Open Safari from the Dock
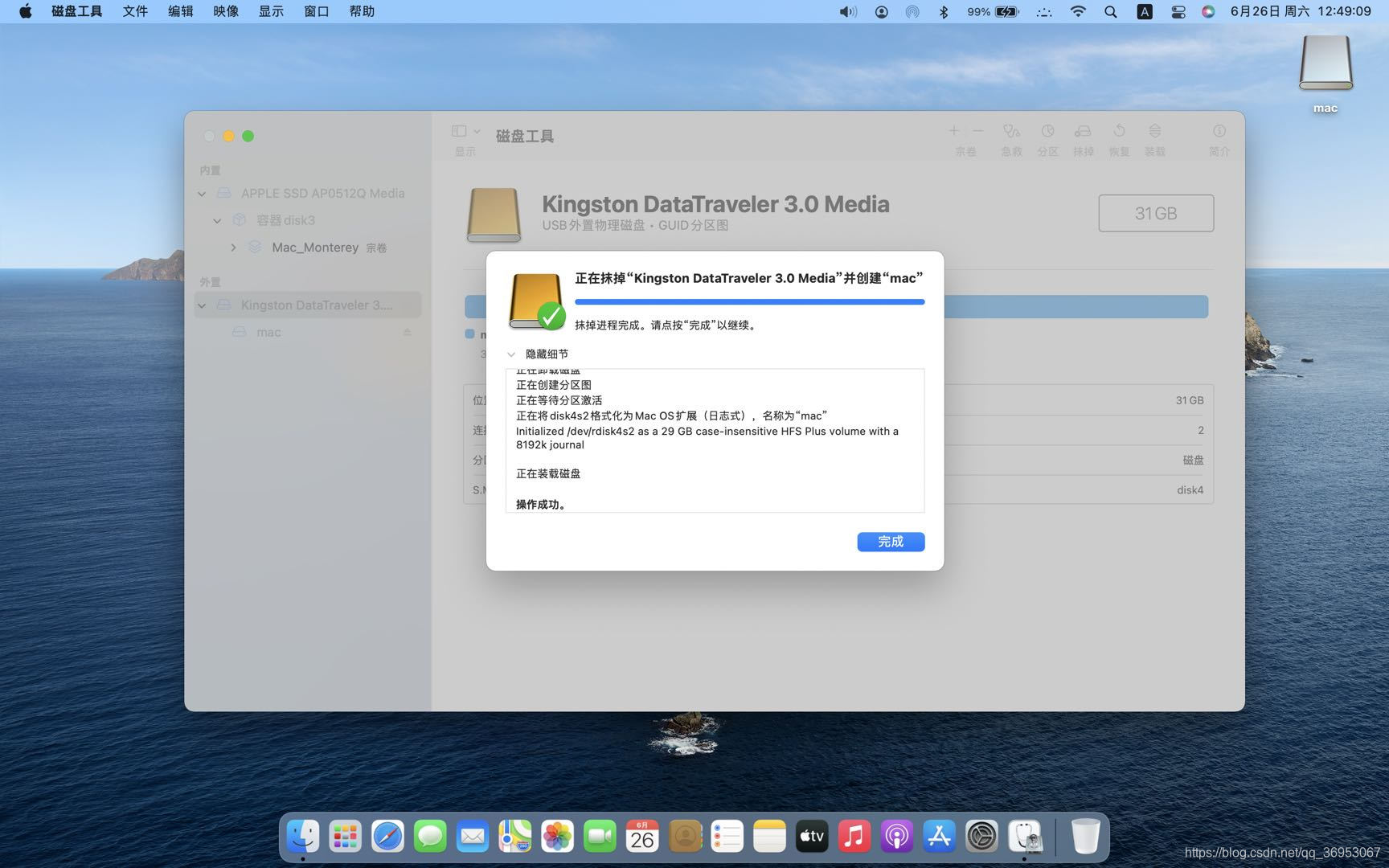 click(x=387, y=837)
